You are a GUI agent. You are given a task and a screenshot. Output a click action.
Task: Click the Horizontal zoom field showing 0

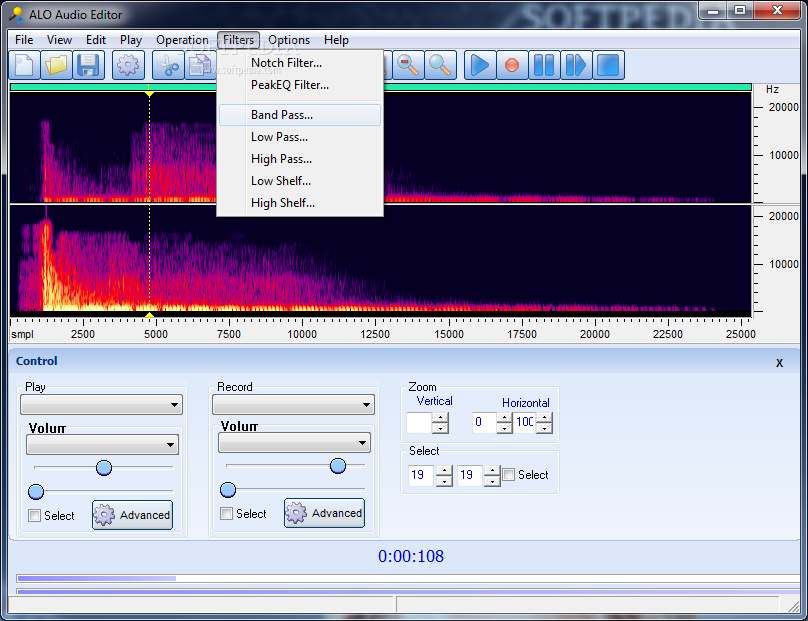[x=484, y=423]
